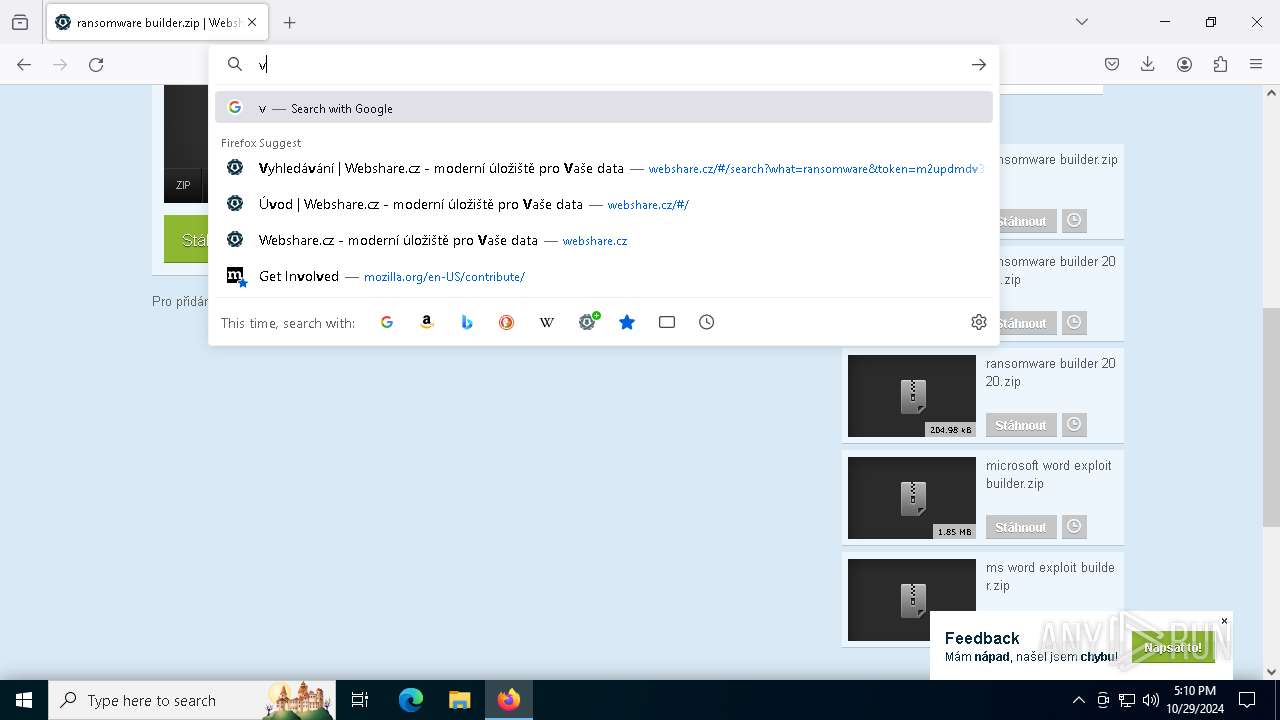This screenshot has height=720, width=1280.
Task: Save page to Pocket
Action: [1112, 64]
